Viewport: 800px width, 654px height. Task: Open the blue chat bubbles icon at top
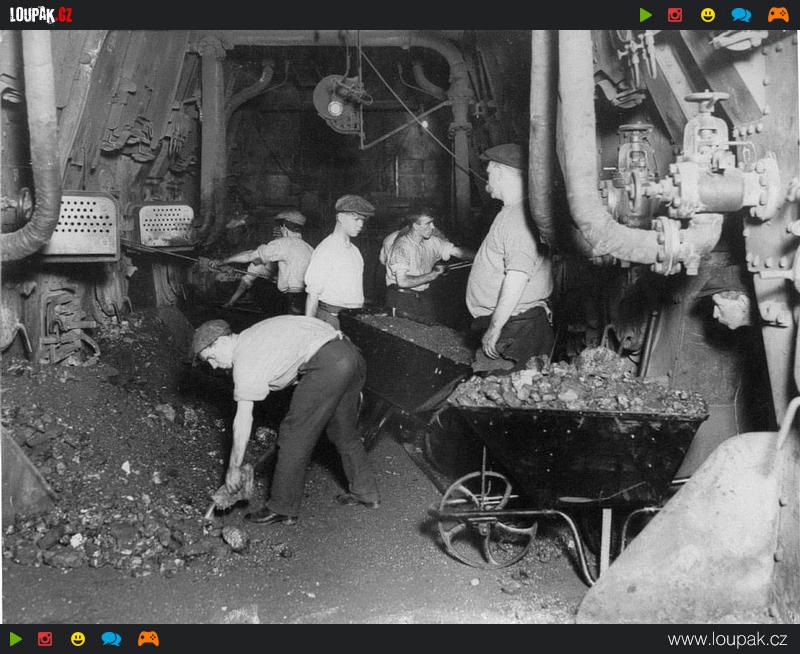pos(741,15)
